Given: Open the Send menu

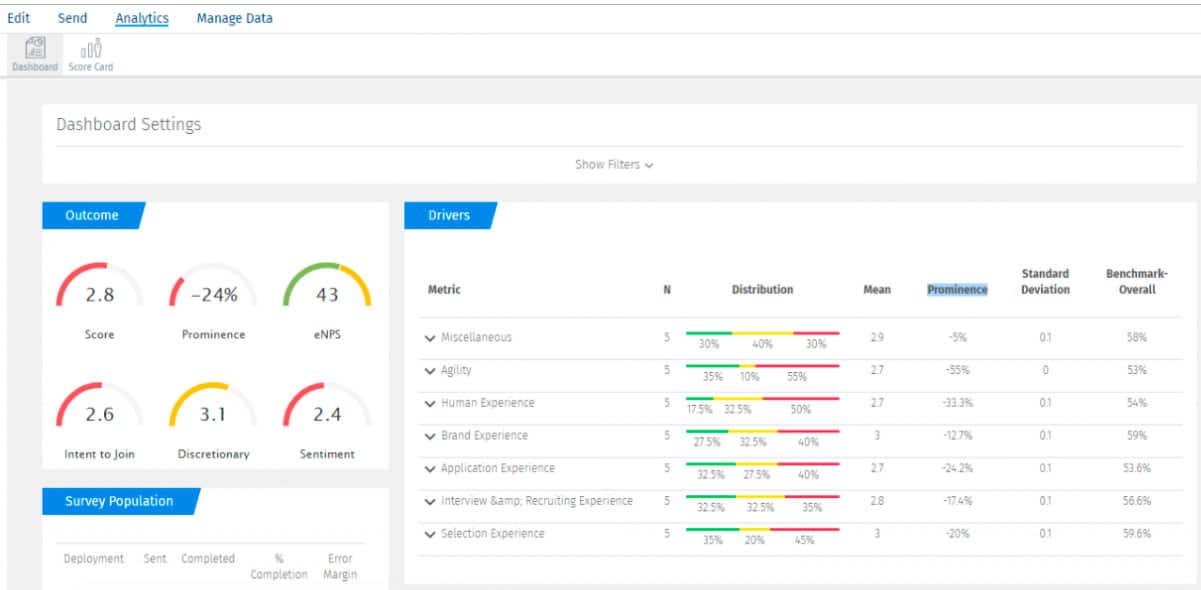Looking at the screenshot, I should (72, 18).
